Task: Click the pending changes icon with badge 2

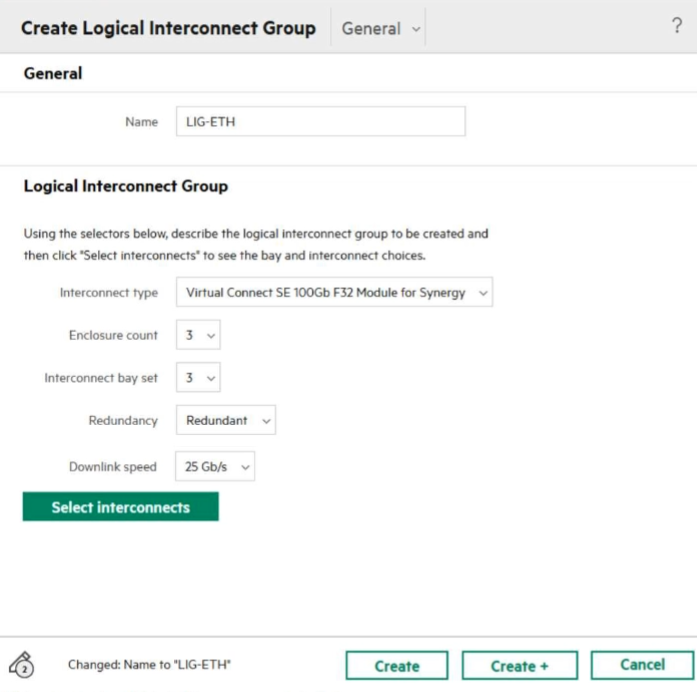Action: (x=22, y=664)
